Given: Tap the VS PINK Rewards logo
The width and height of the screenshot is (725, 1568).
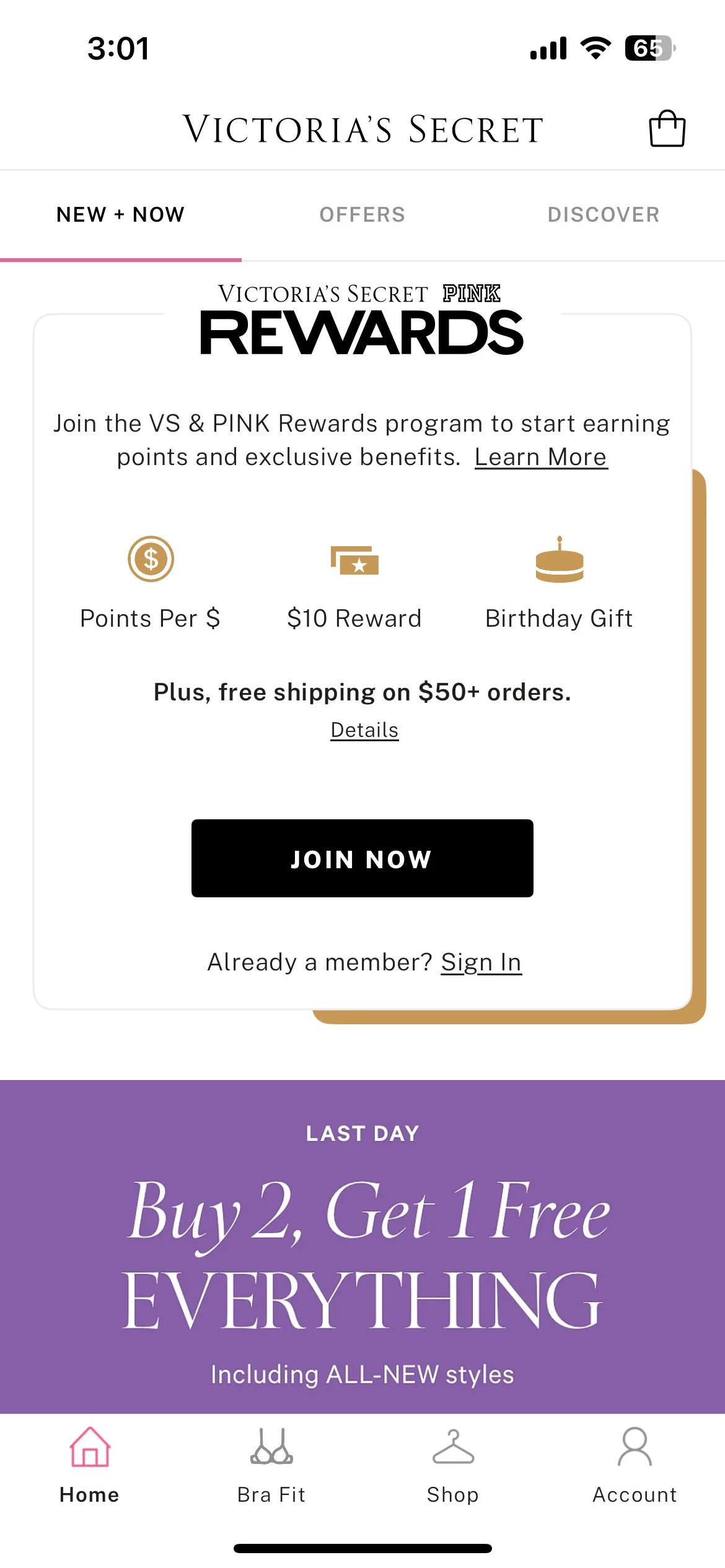Looking at the screenshot, I should click(362, 320).
